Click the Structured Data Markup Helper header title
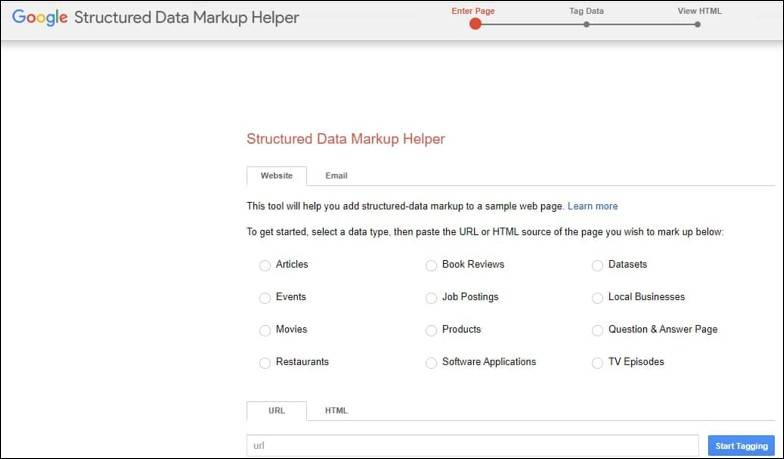 point(186,18)
